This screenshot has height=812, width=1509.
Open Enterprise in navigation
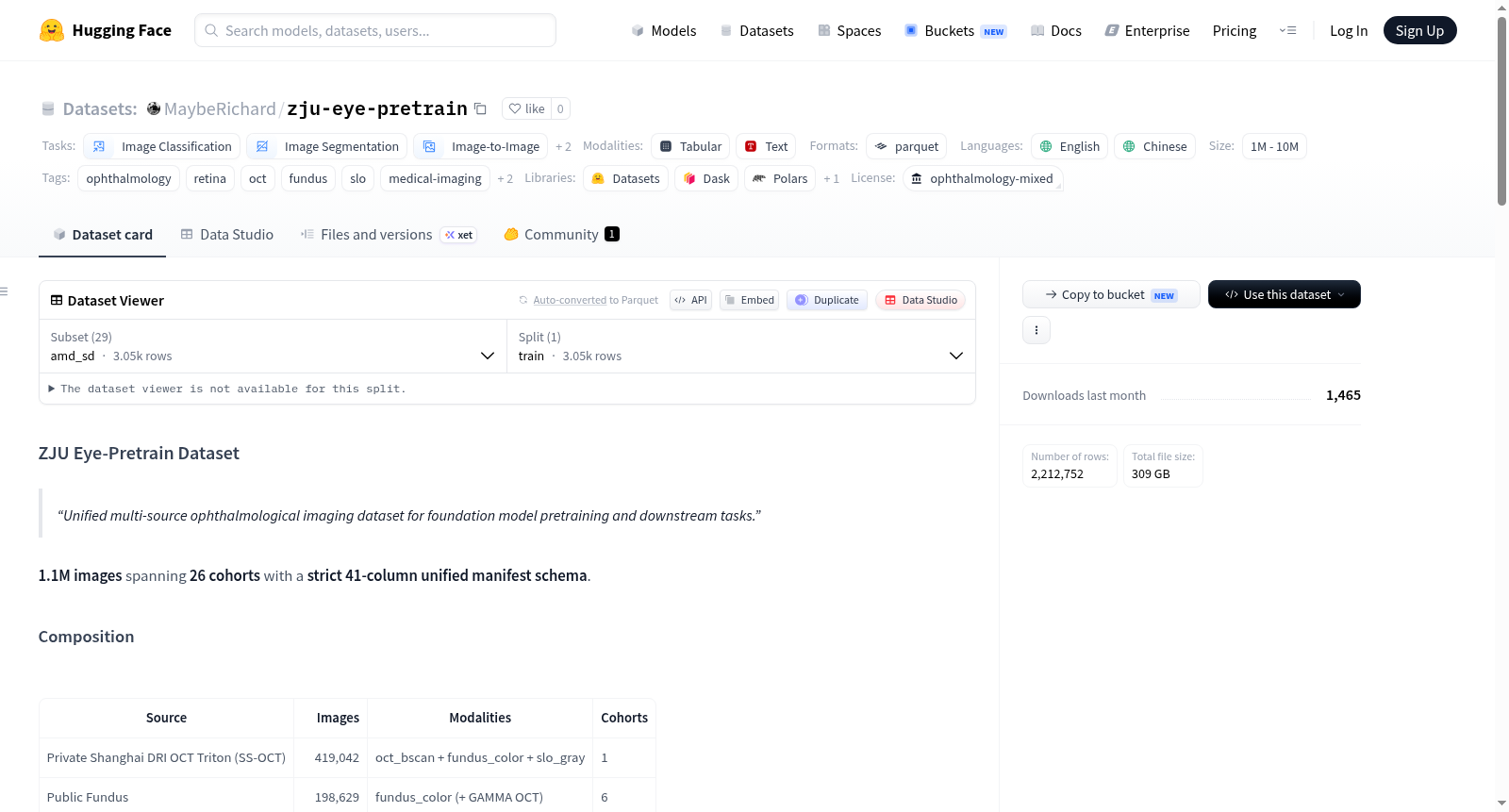point(1147,30)
